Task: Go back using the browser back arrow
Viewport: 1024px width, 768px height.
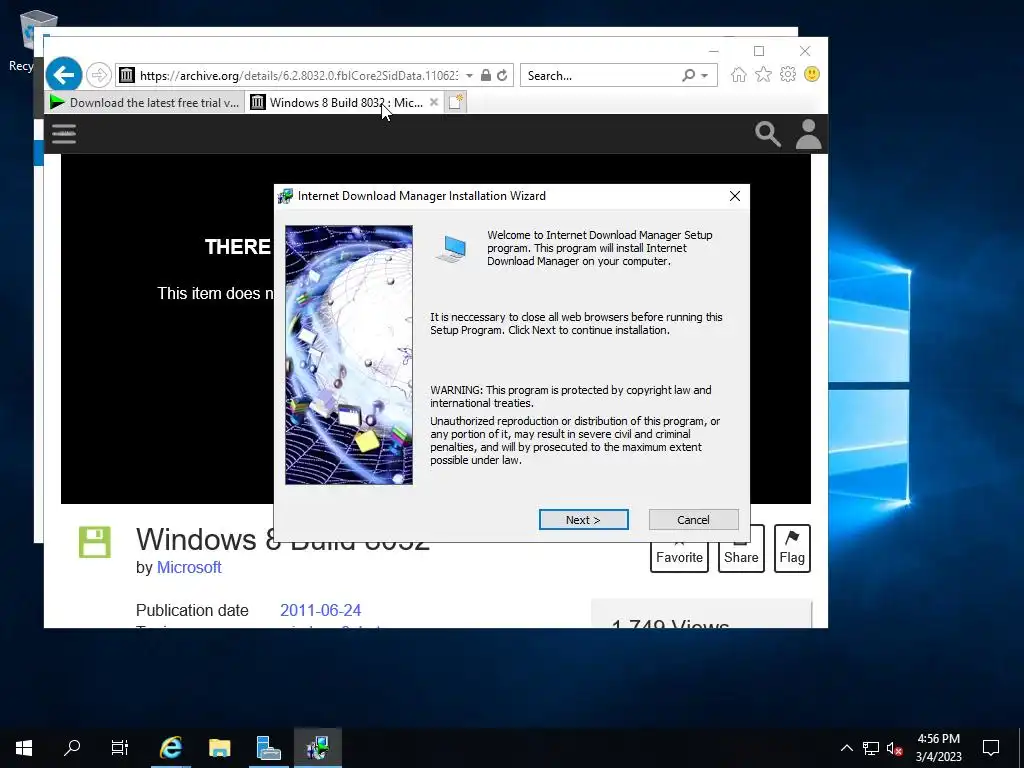Action: point(64,75)
